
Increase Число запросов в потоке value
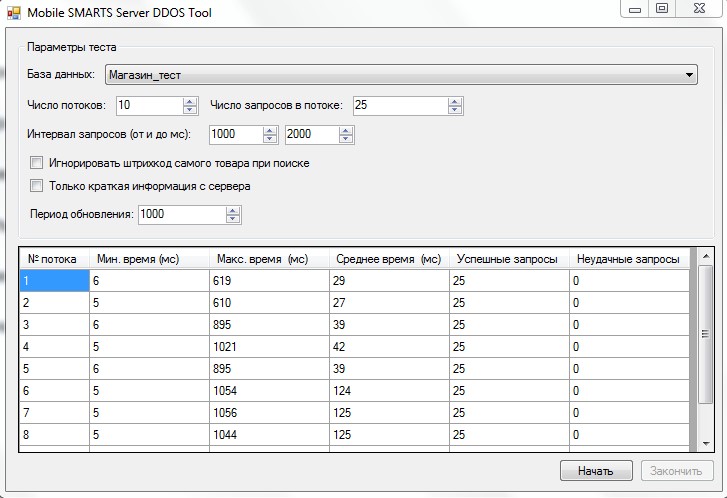click(455, 102)
